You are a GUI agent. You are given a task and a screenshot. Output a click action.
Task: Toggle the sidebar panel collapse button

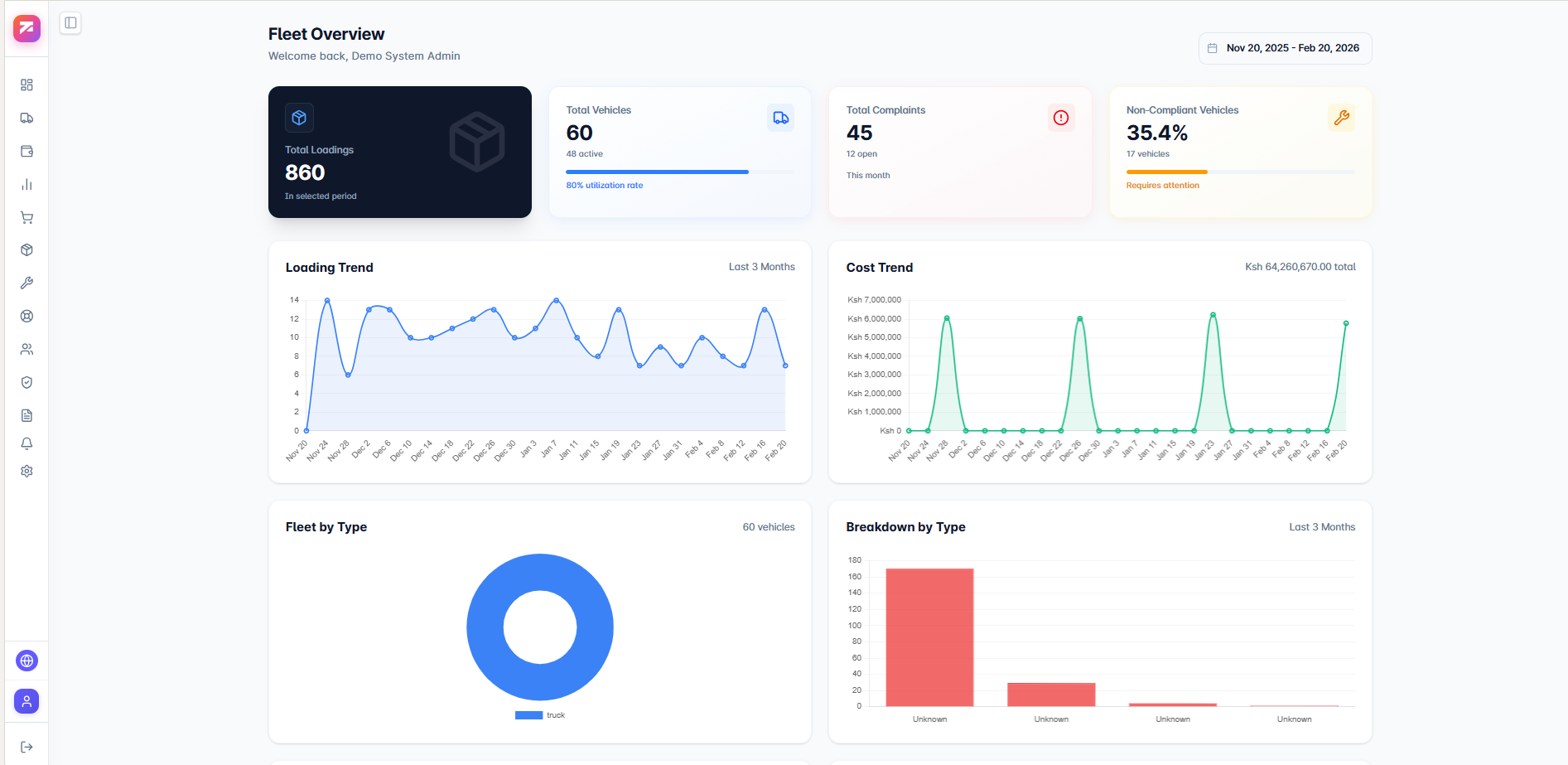point(70,22)
